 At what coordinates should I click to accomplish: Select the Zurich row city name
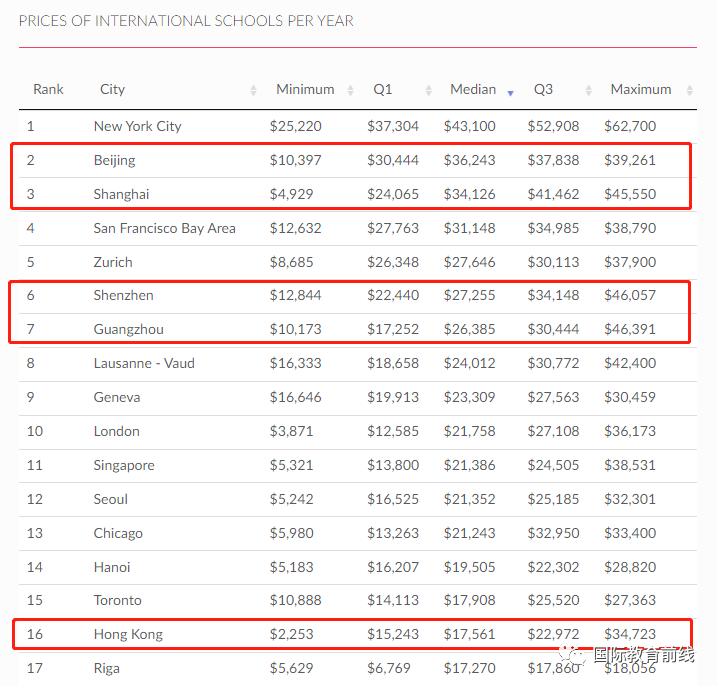113,262
